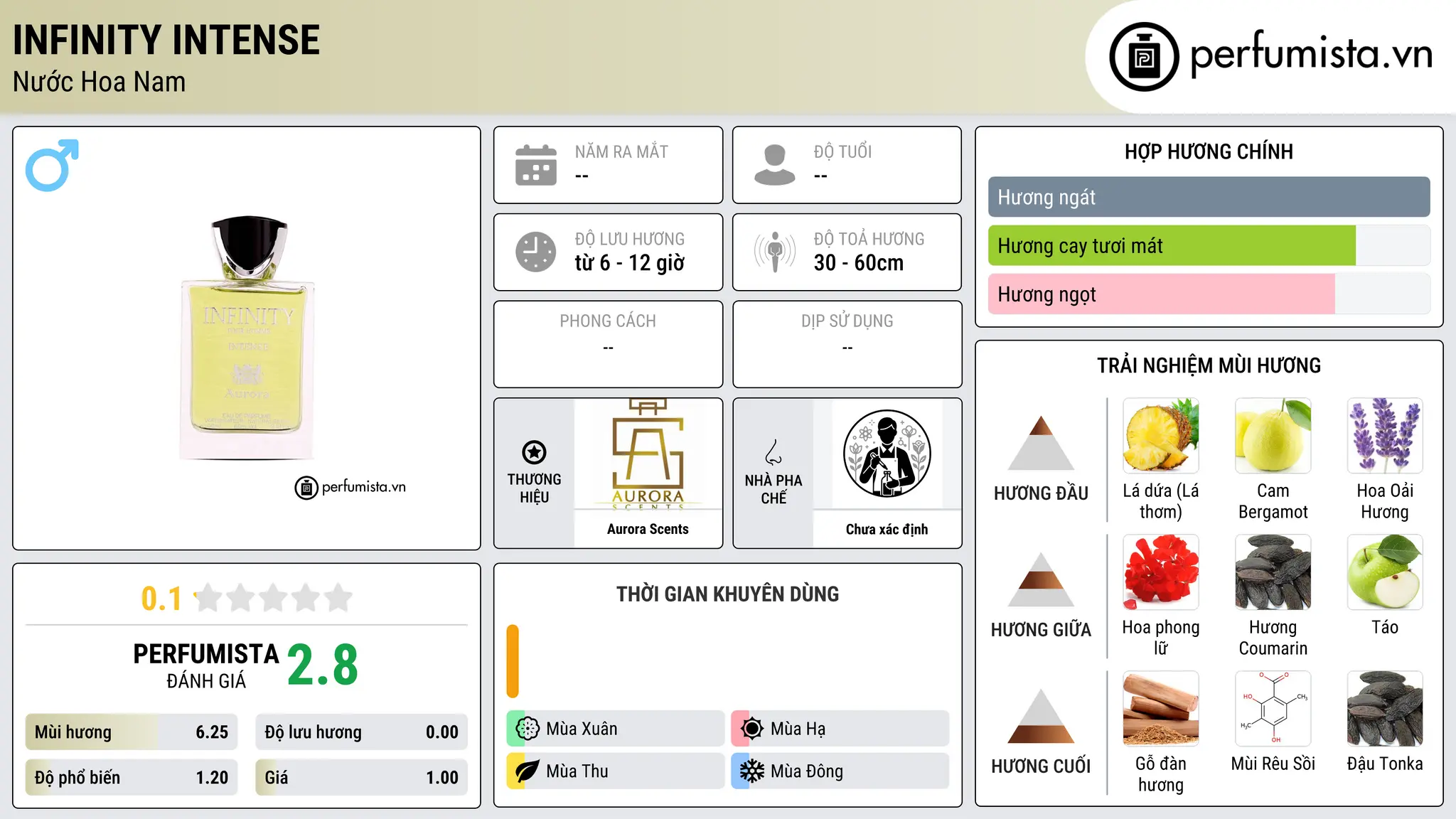Click the small perfumista.vn watermark logo under bottle
This screenshot has width=1456, height=819.
click(x=350, y=488)
